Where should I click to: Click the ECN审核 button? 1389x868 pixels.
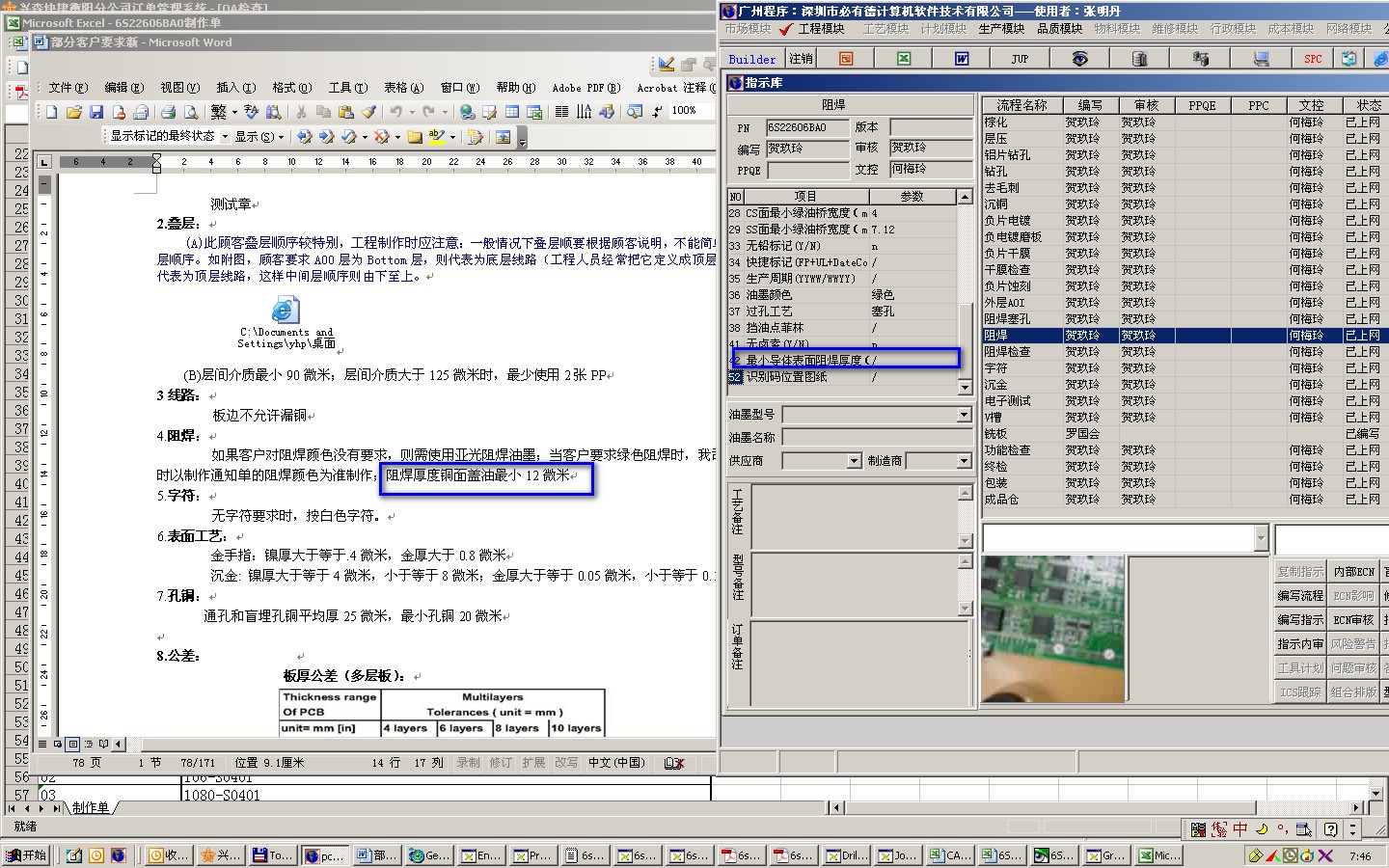click(x=1353, y=620)
